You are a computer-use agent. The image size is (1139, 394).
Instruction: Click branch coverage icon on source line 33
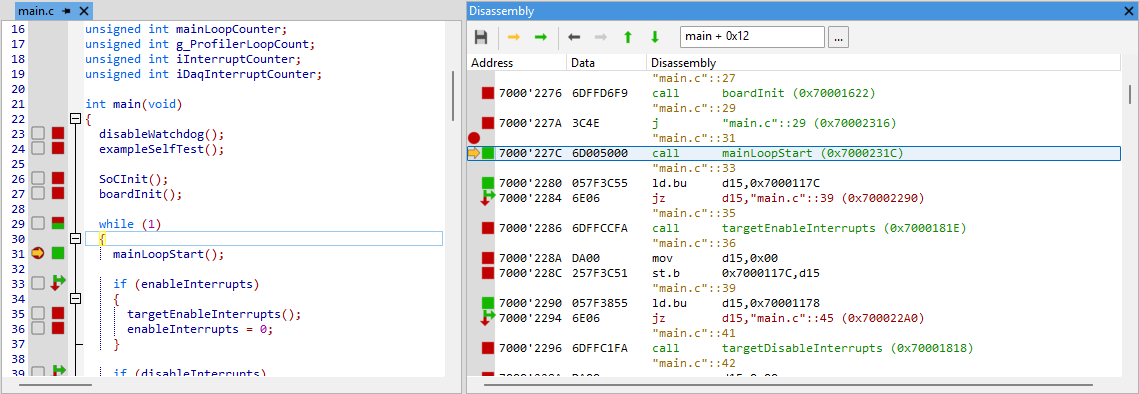click(x=58, y=284)
